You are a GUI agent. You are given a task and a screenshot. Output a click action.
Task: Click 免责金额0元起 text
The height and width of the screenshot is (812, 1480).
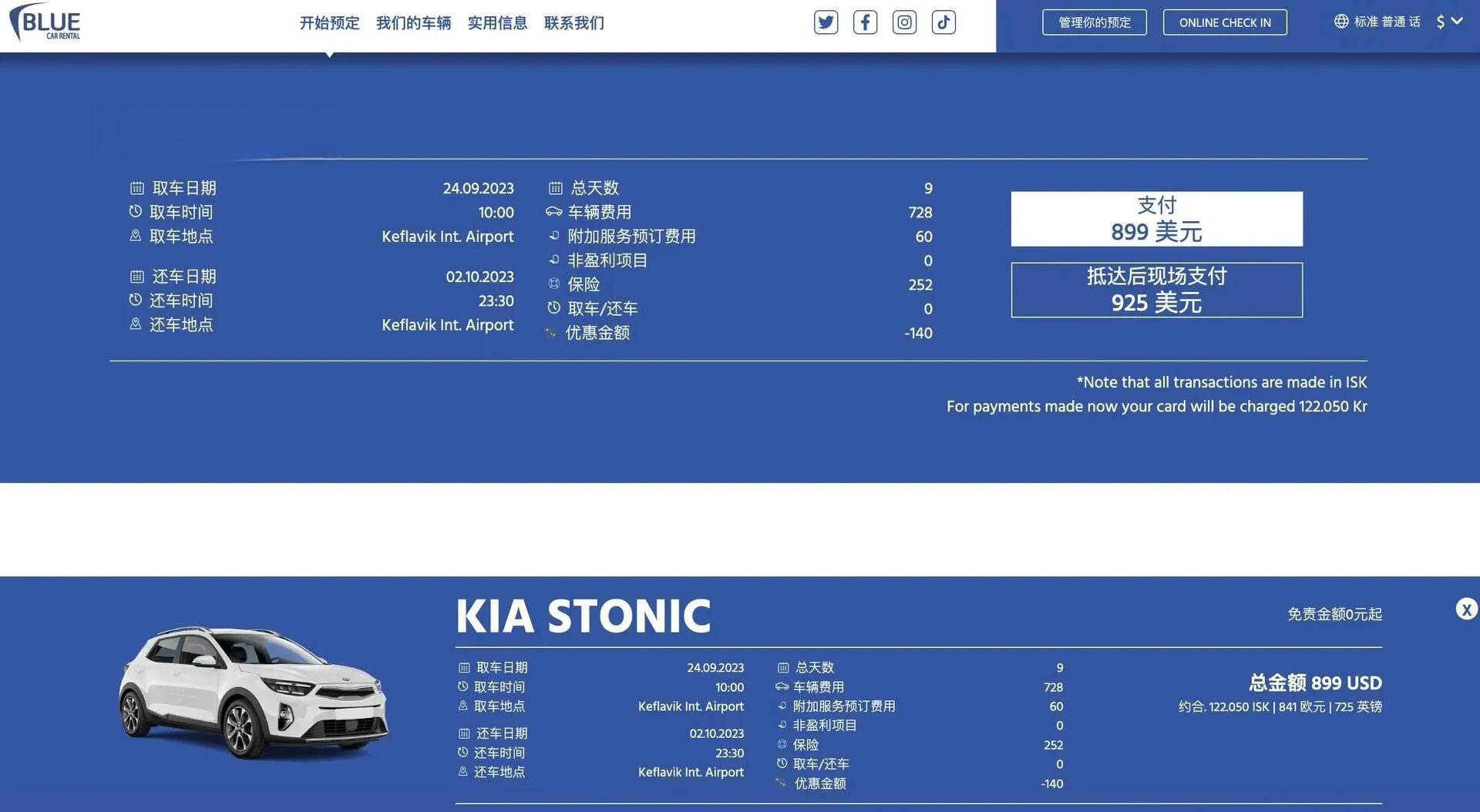(x=1334, y=614)
